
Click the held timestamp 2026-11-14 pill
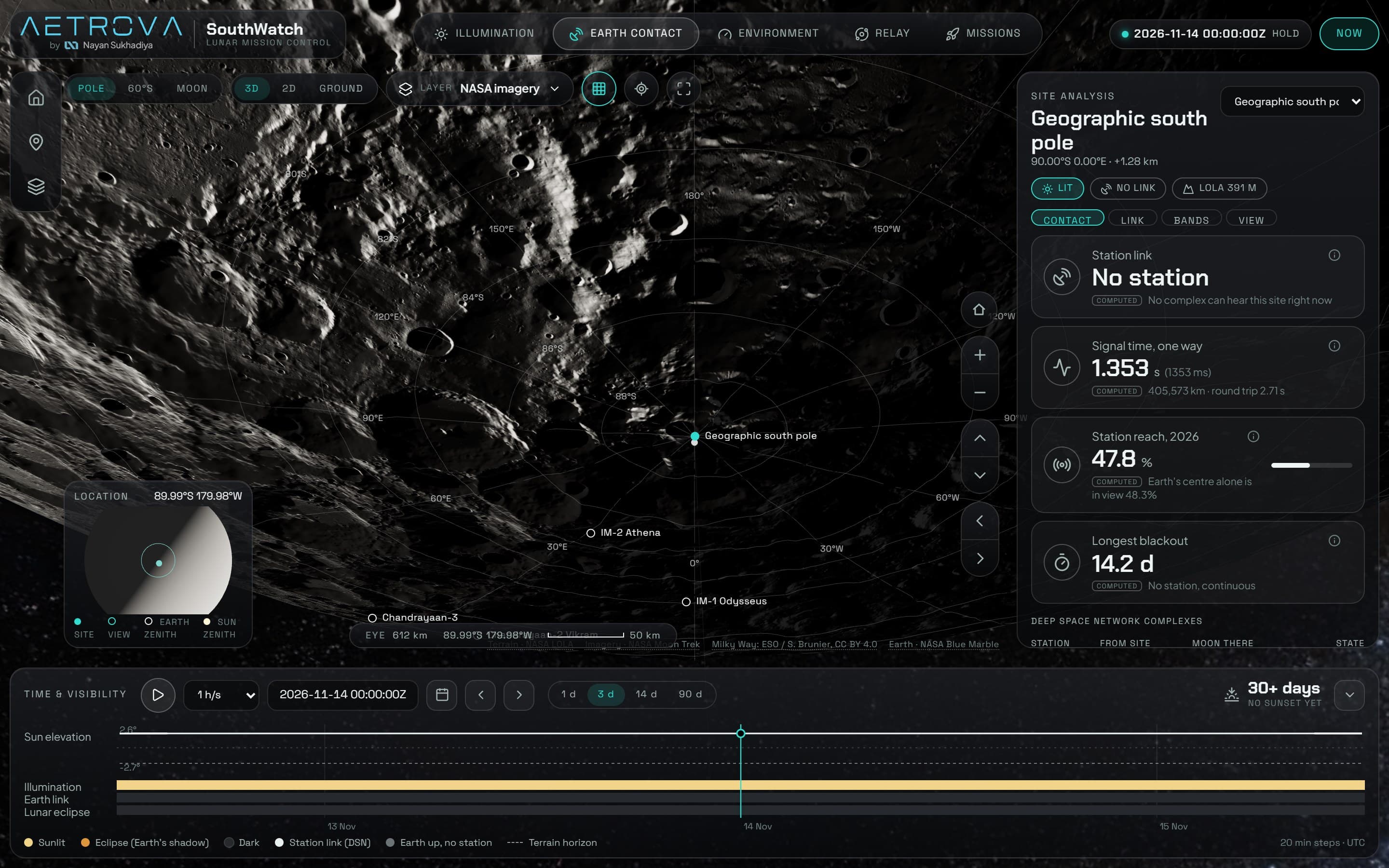(1210, 33)
